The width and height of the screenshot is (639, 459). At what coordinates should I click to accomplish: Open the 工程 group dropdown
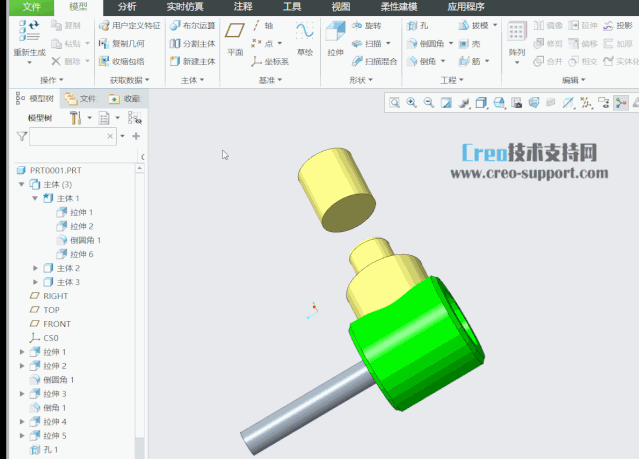click(452, 80)
